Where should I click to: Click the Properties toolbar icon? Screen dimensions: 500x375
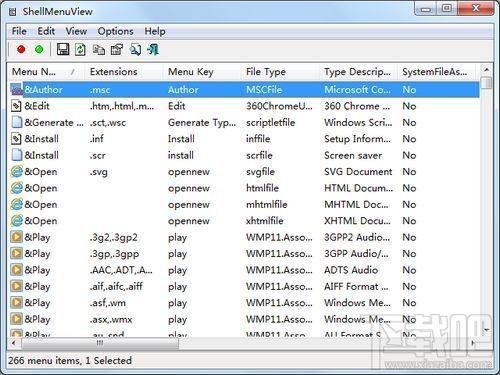click(117, 50)
